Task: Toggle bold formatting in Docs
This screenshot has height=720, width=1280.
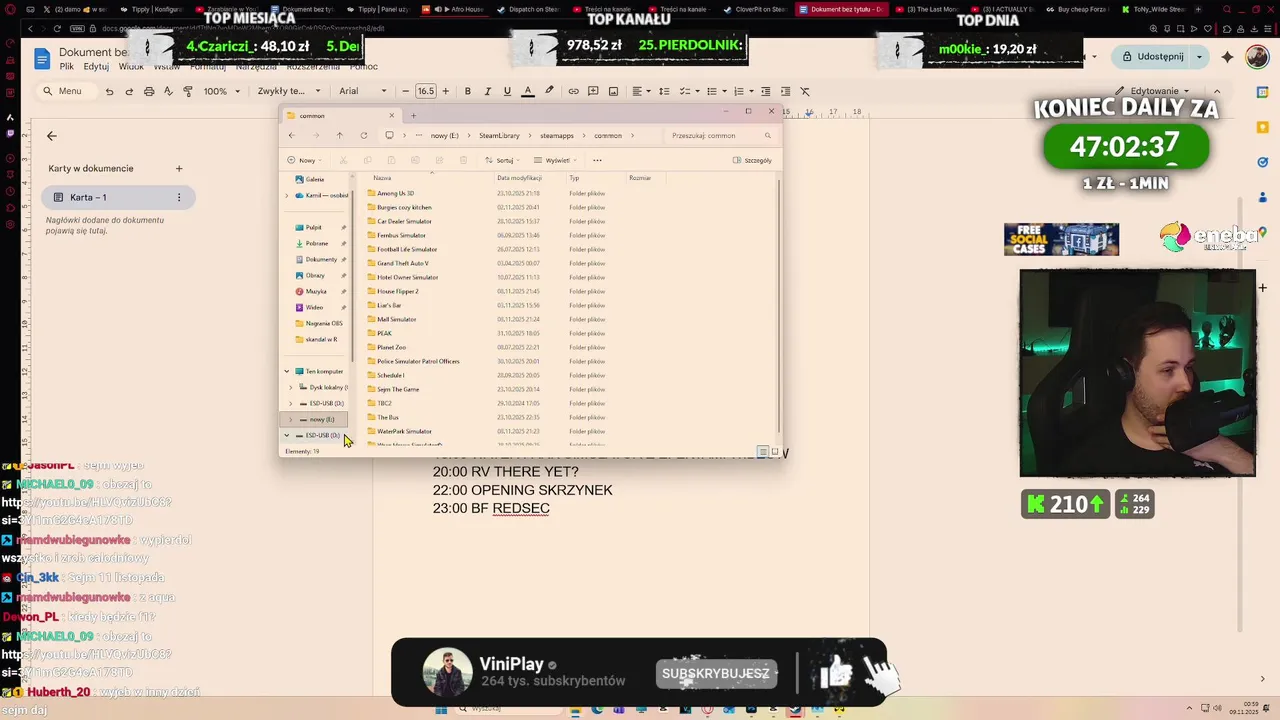Action: (467, 91)
